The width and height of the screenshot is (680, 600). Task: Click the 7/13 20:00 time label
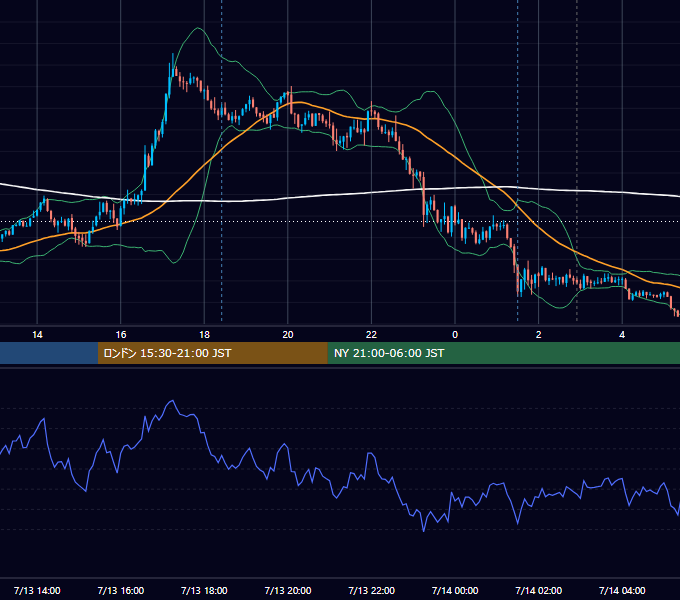[x=288, y=590]
